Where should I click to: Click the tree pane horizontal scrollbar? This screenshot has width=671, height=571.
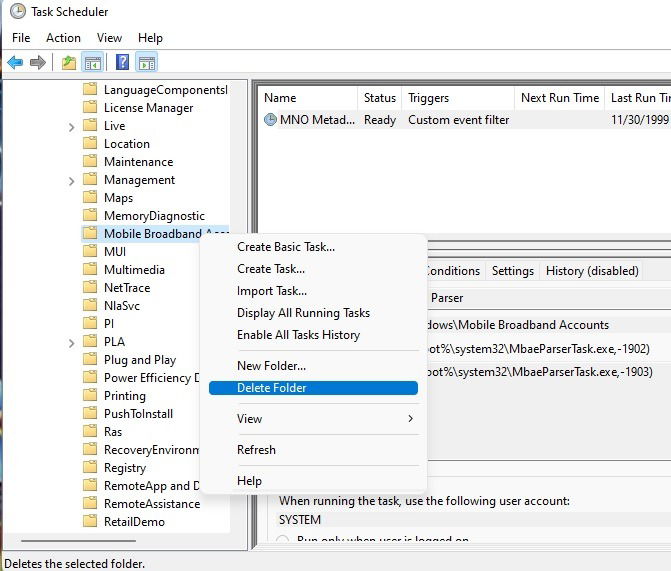tap(79, 541)
